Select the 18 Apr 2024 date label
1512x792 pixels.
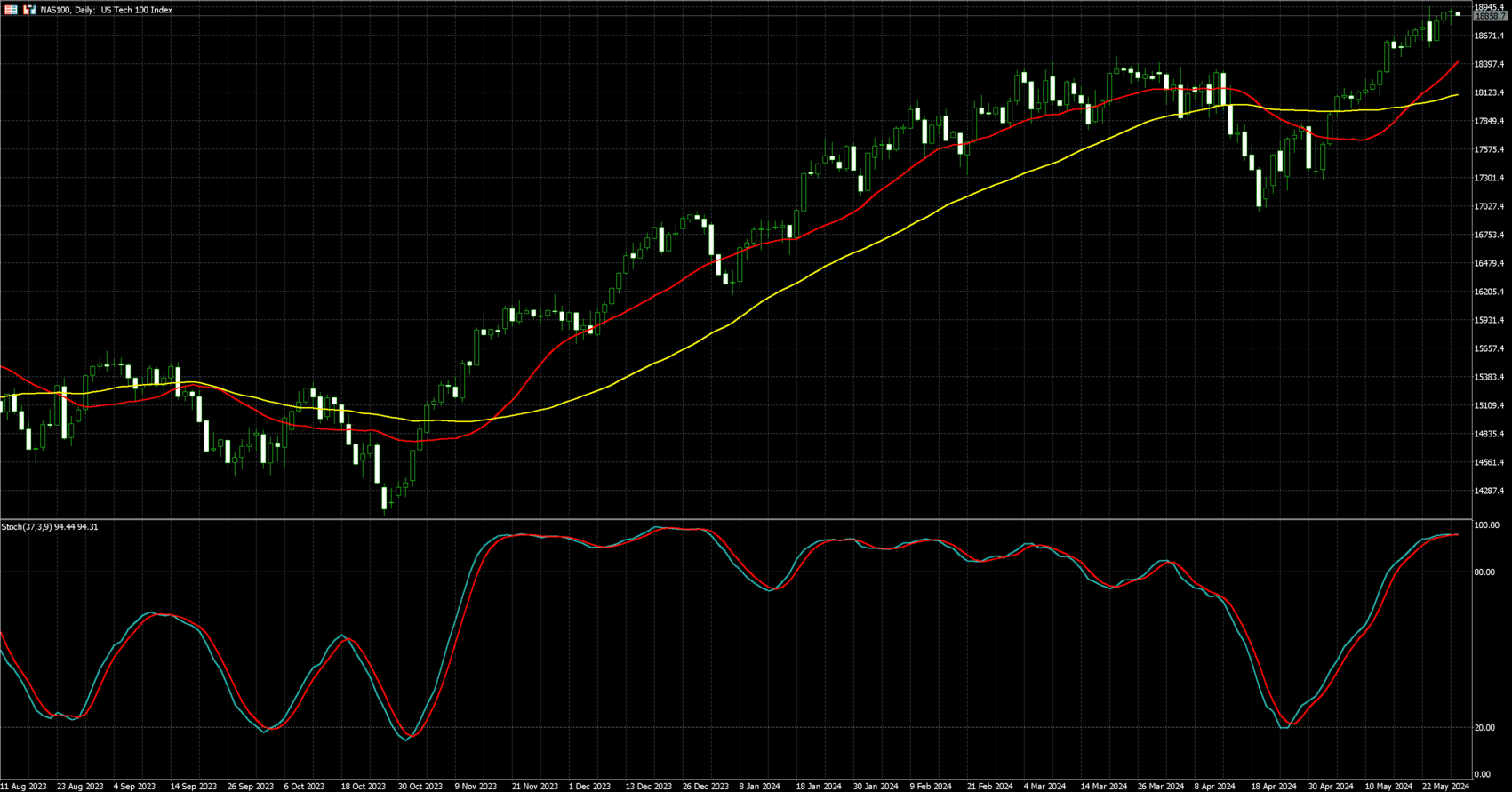coord(1274,786)
